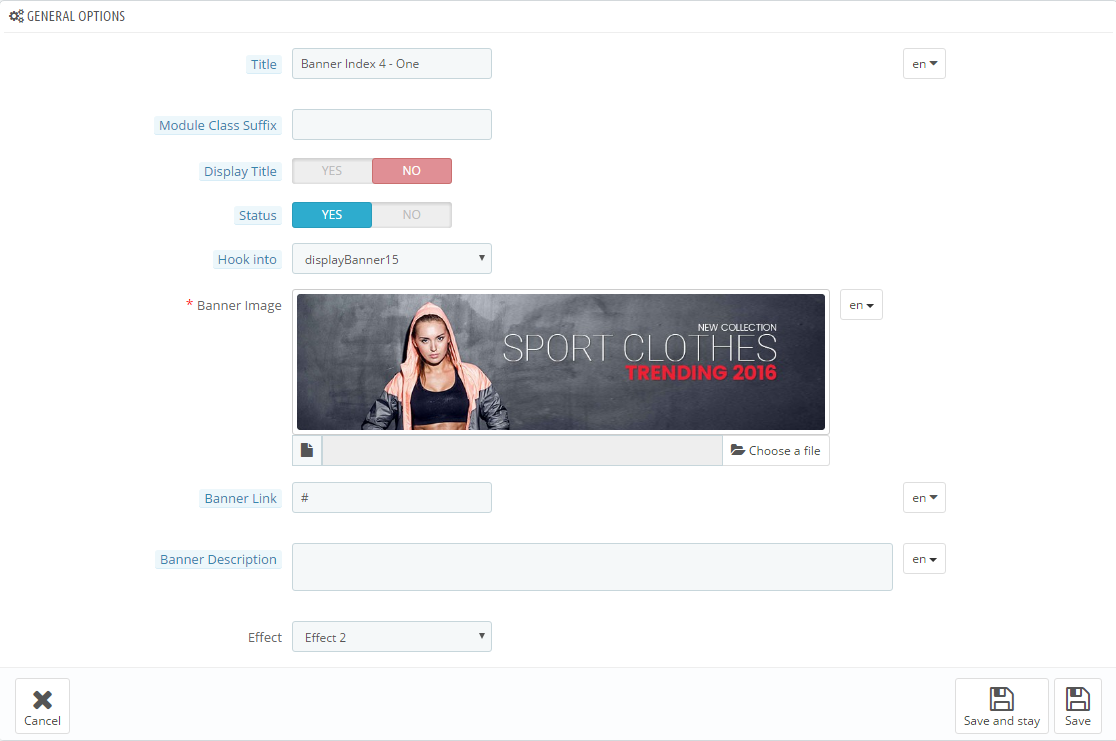The width and height of the screenshot is (1116, 741).
Task: Click the Module Class Suffix label
Action: point(218,125)
